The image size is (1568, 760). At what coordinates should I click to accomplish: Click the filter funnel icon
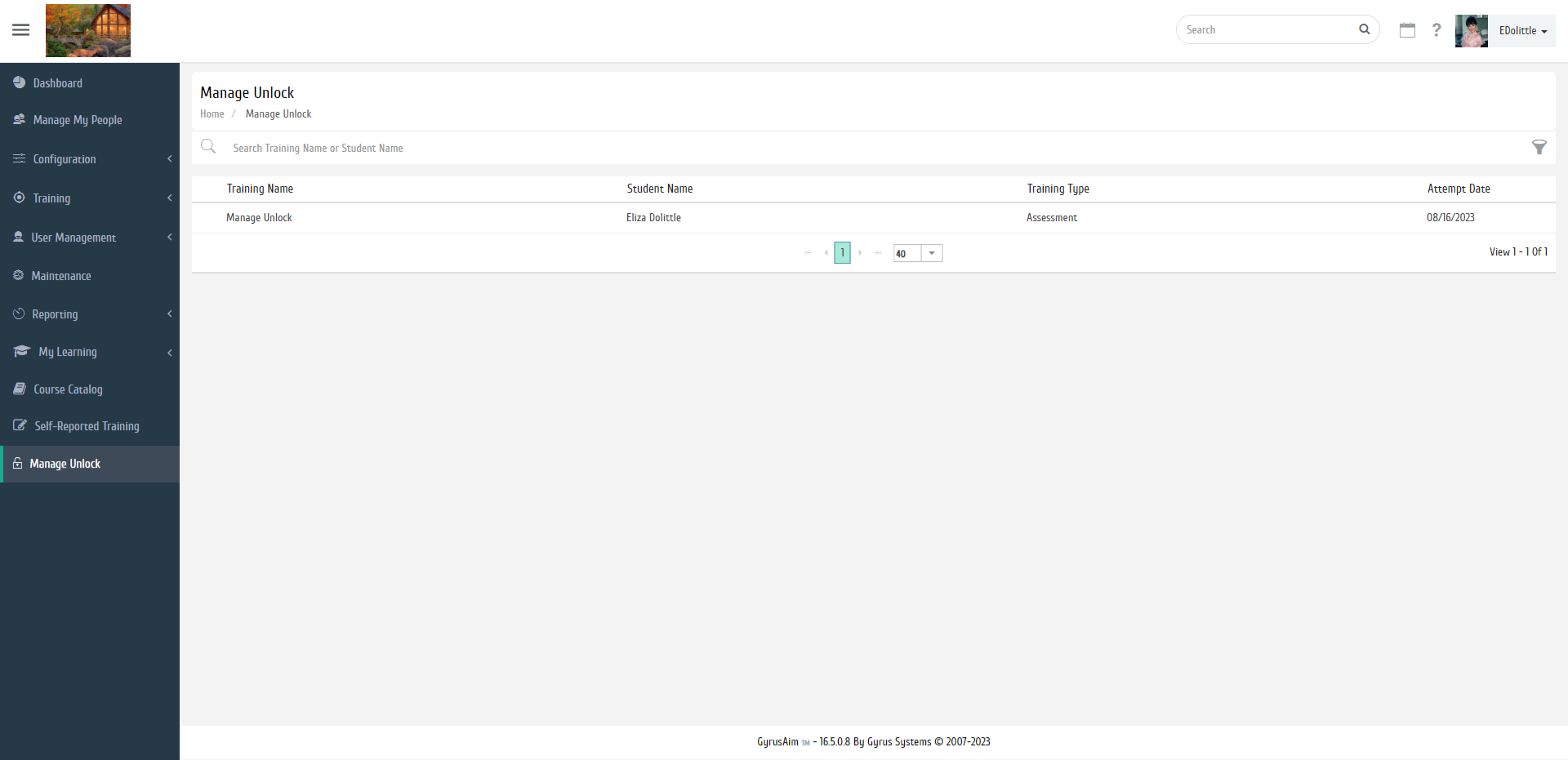point(1539,148)
